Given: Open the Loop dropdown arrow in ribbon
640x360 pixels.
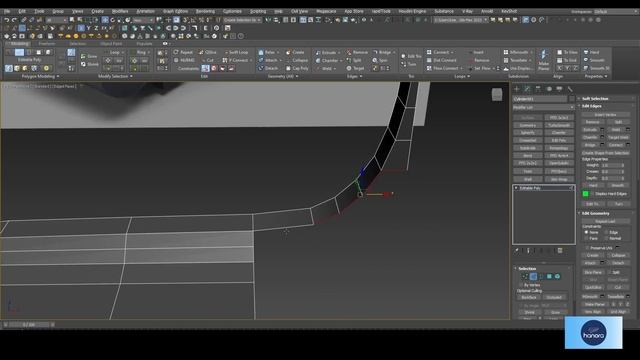Looking at the screenshot, I should point(124,52).
